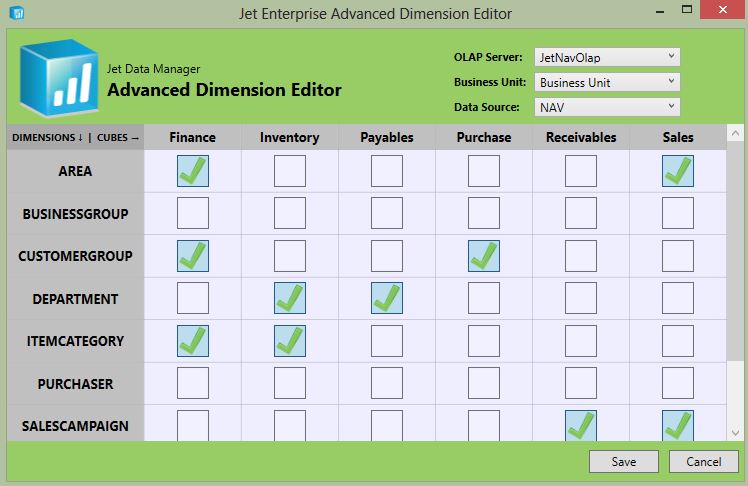748x486 pixels.
Task: Click the Purchase cube column header
Action: click(484, 137)
